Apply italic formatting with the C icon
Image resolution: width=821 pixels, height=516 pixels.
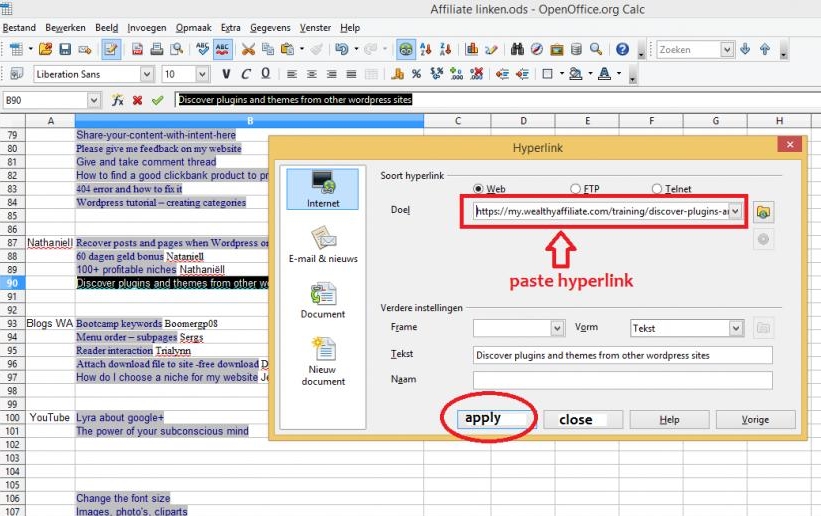246,74
